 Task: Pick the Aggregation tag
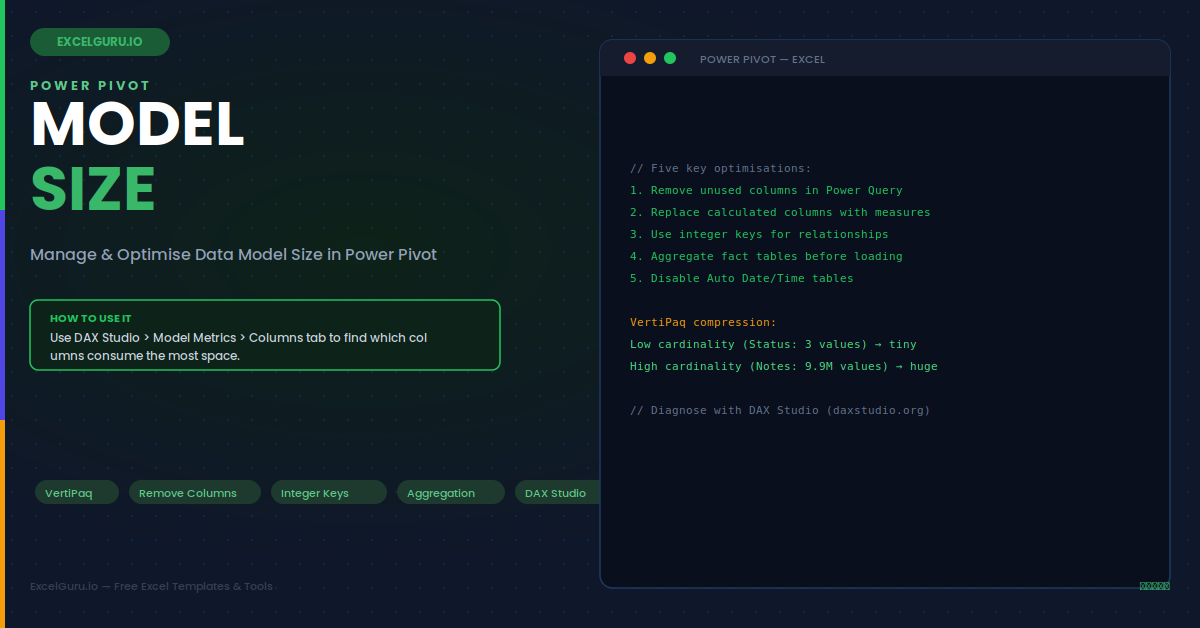[x=450, y=492]
